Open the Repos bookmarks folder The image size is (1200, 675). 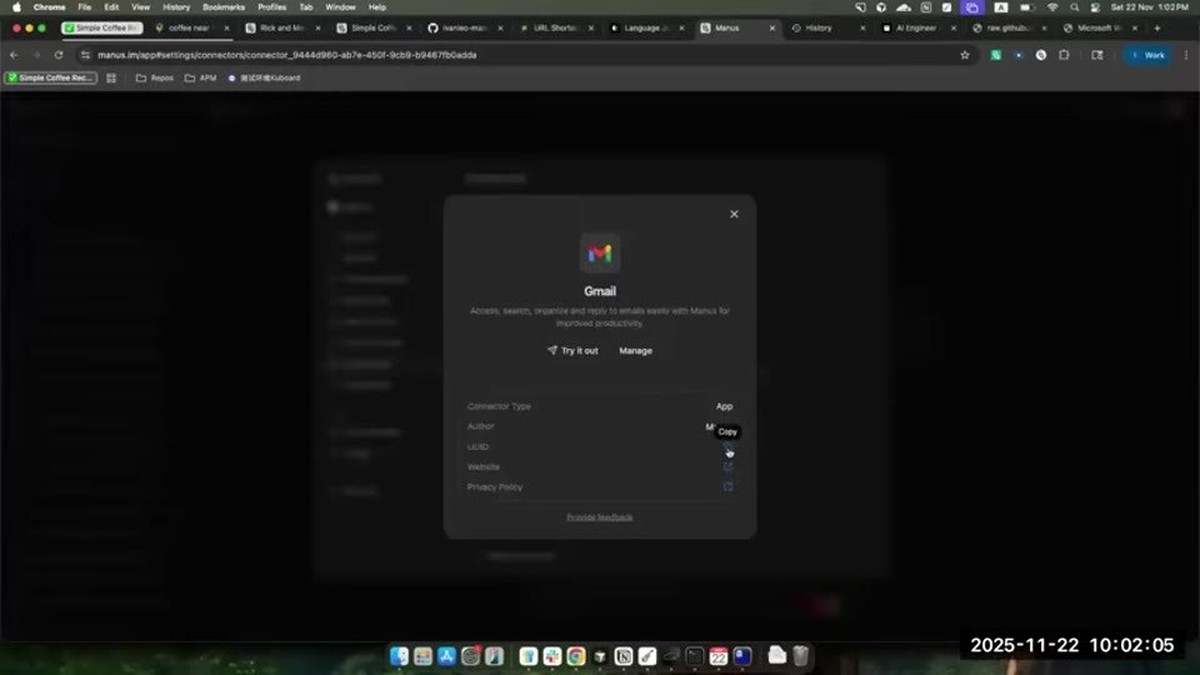tap(154, 77)
